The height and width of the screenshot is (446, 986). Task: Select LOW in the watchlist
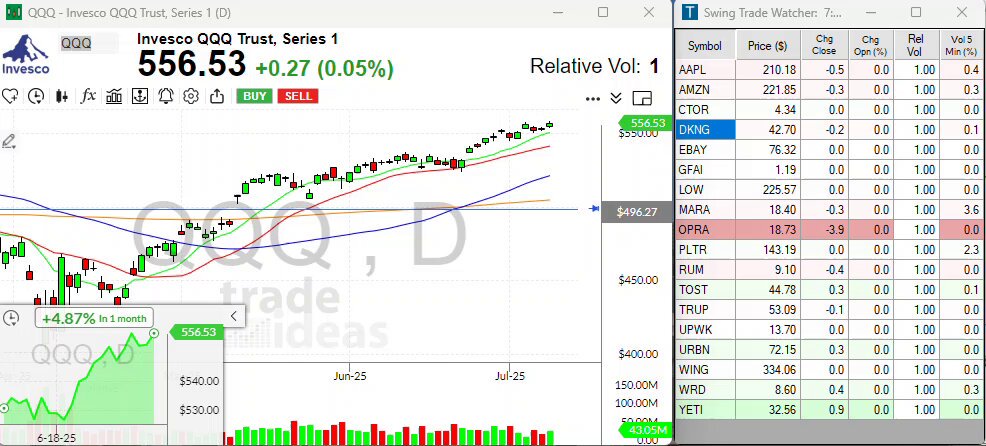tap(704, 189)
